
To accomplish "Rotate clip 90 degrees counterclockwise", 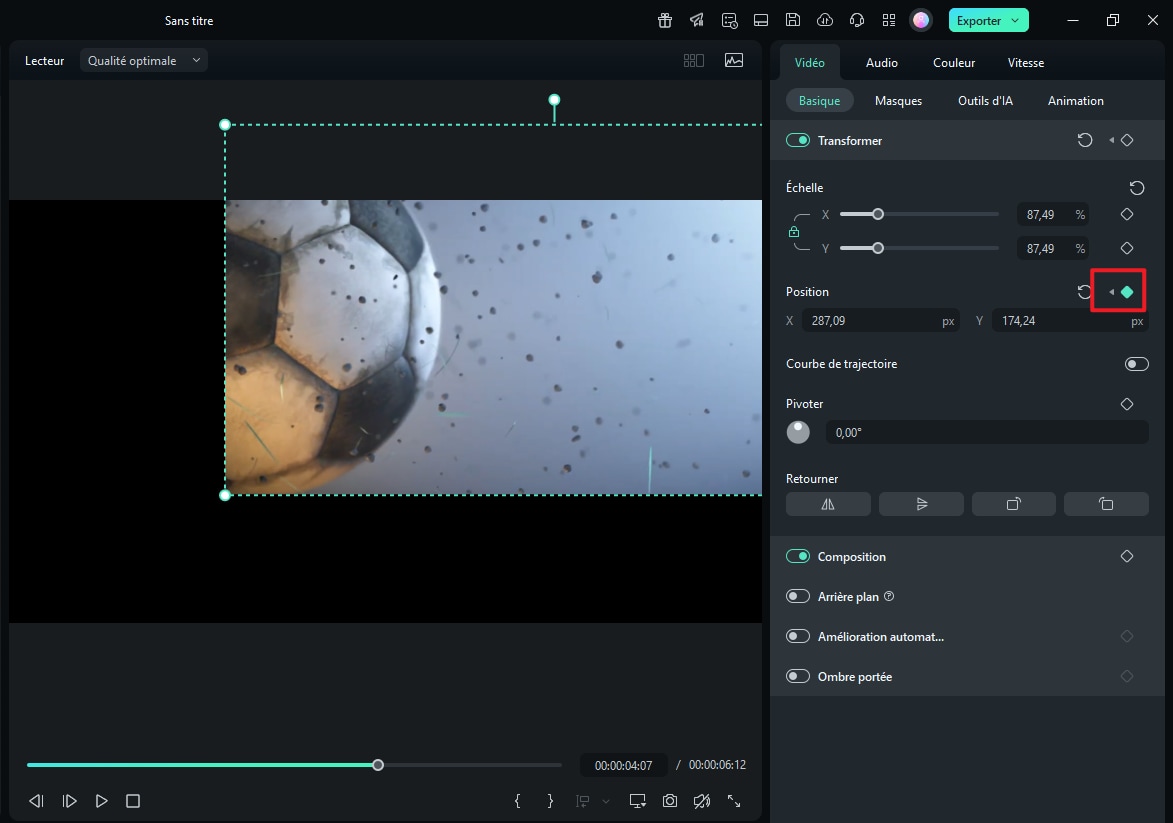I will point(1106,504).
